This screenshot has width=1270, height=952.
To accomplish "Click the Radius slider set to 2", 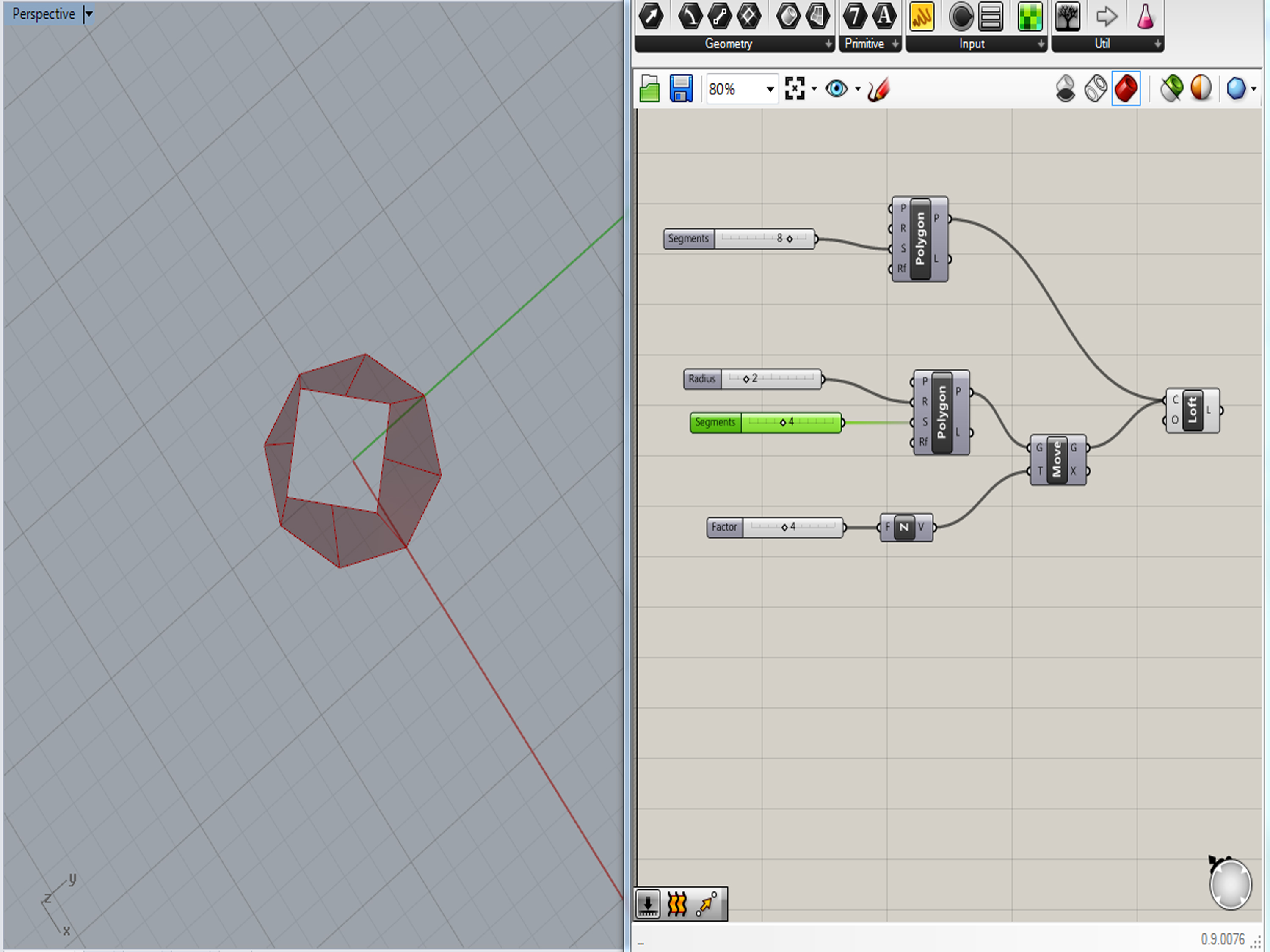I will pos(753,379).
